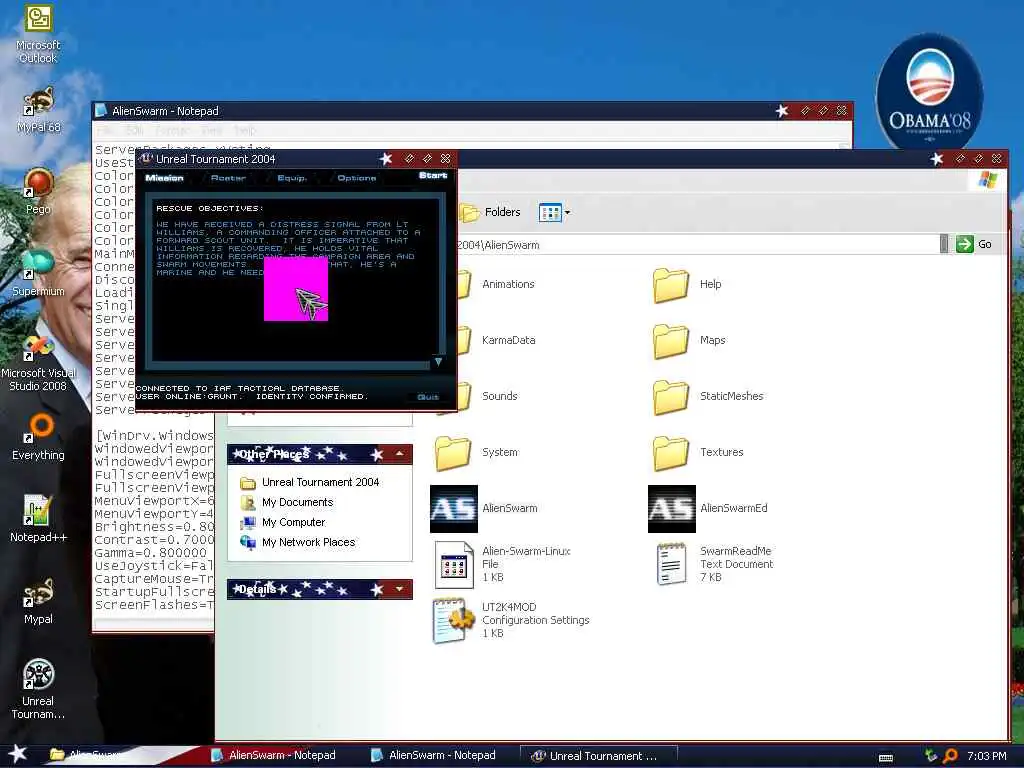The height and width of the screenshot is (768, 1024).
Task: Click the keyboard icon in the tray
Action: 886,758
